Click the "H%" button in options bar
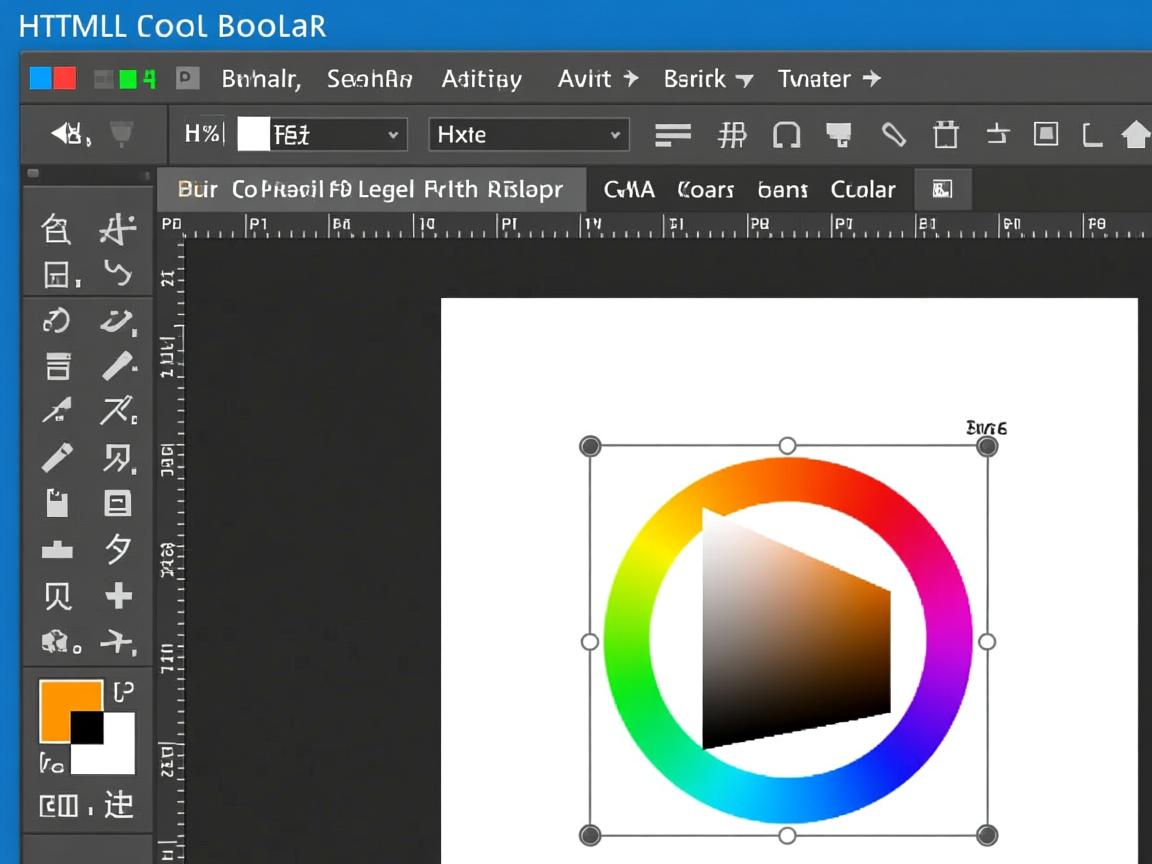The height and width of the screenshot is (864, 1152). point(203,134)
